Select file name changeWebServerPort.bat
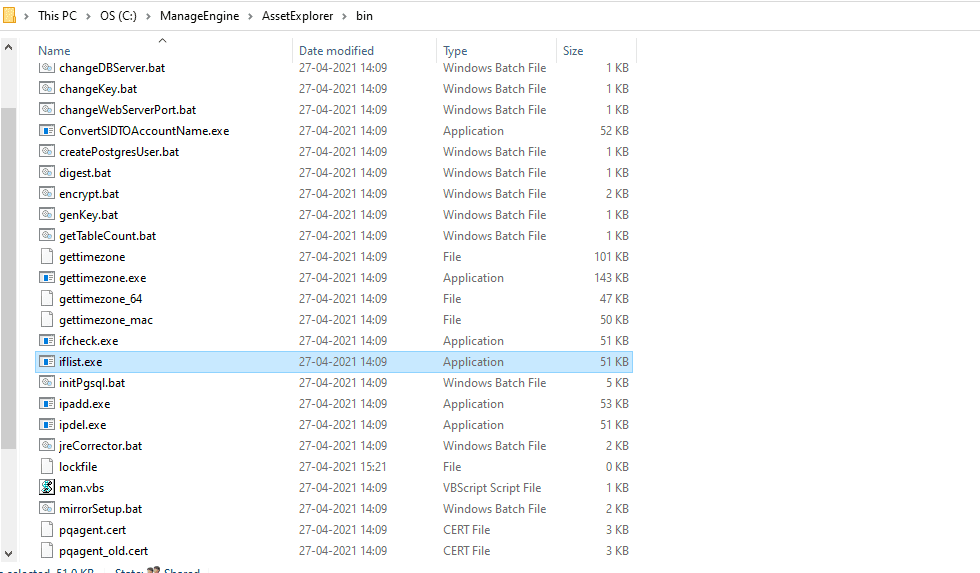This screenshot has height=573, width=980. tap(128, 110)
